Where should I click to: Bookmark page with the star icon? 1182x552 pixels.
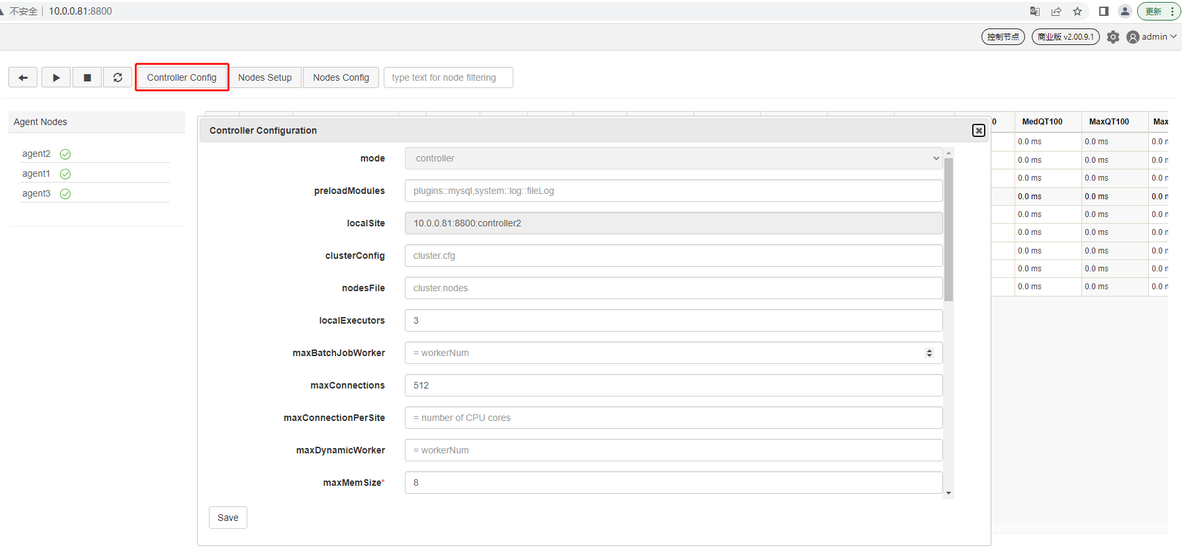click(x=1077, y=11)
